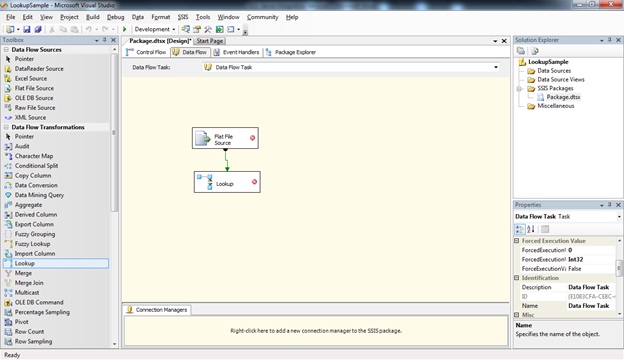This screenshot has width=624, height=360.
Task: Switch to Control Flow tab
Action: tap(146, 52)
